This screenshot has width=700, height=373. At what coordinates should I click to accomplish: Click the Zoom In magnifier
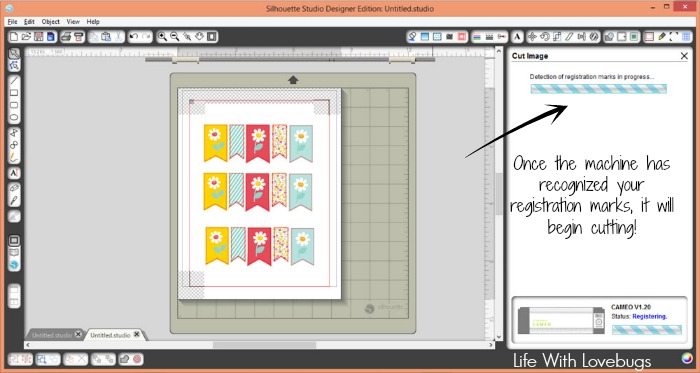162,37
